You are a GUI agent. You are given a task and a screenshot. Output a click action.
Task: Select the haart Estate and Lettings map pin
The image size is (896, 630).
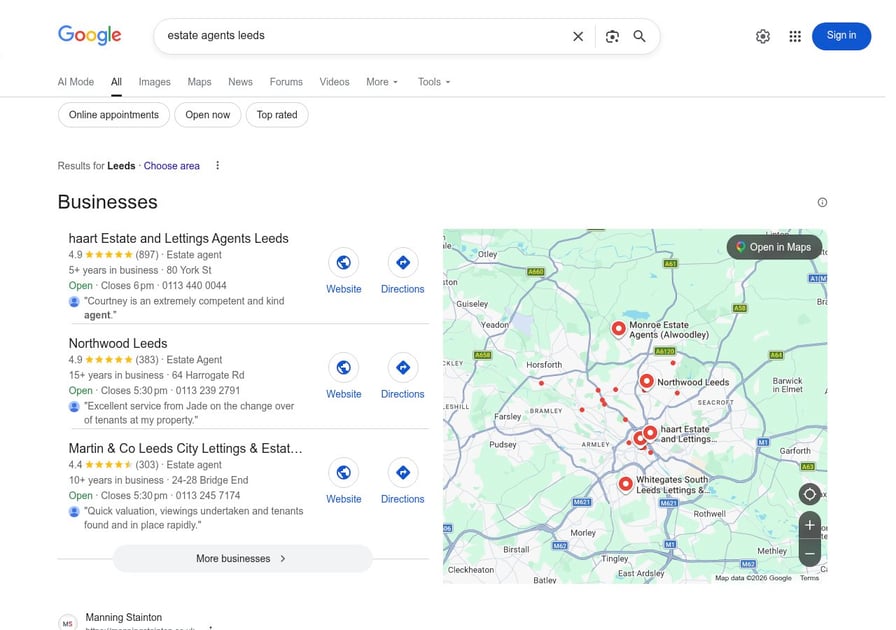pyautogui.click(x=650, y=433)
